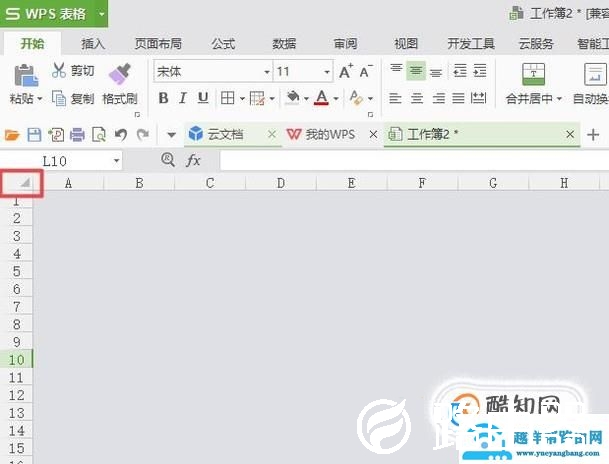Align text left
This screenshot has width=609, height=464.
(395, 98)
